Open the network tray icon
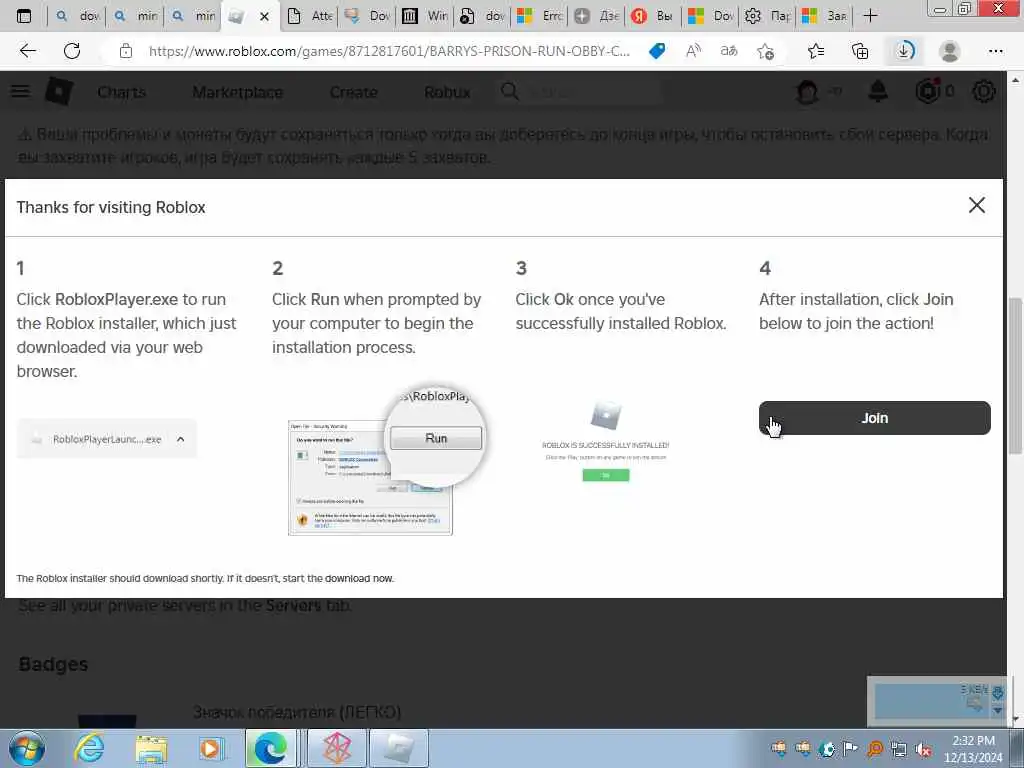Viewport: 1024px width, 768px height. (899, 748)
